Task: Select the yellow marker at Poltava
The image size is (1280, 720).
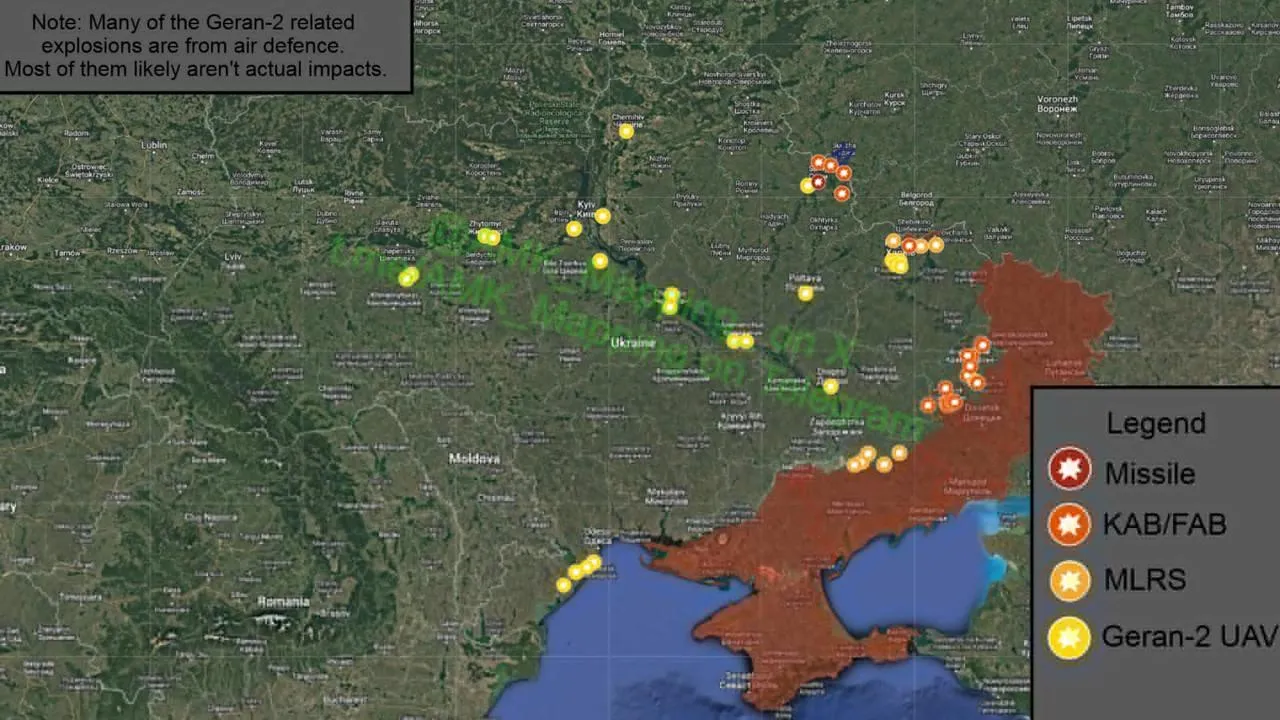Action: [x=805, y=293]
